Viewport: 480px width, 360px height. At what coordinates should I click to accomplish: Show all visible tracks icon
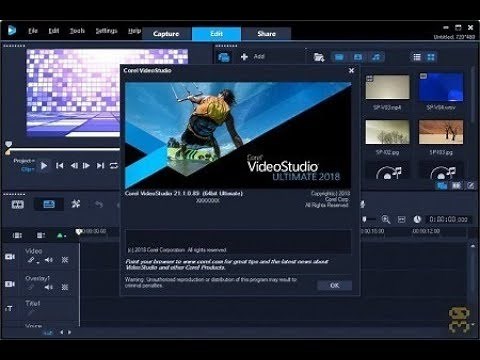17,236
